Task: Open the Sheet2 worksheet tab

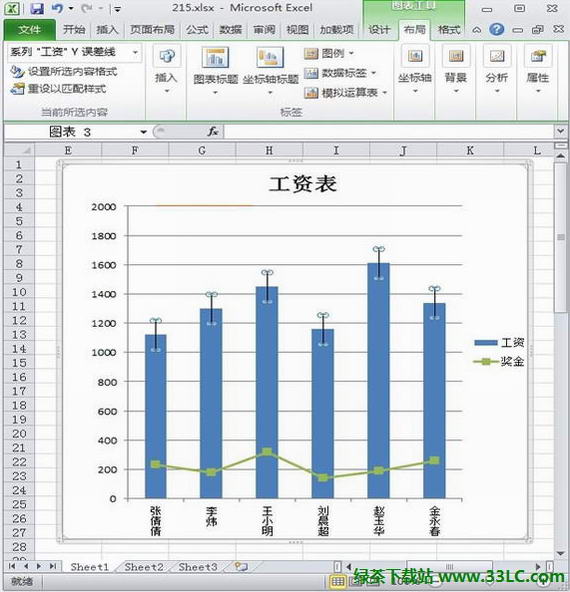Action: (x=144, y=567)
